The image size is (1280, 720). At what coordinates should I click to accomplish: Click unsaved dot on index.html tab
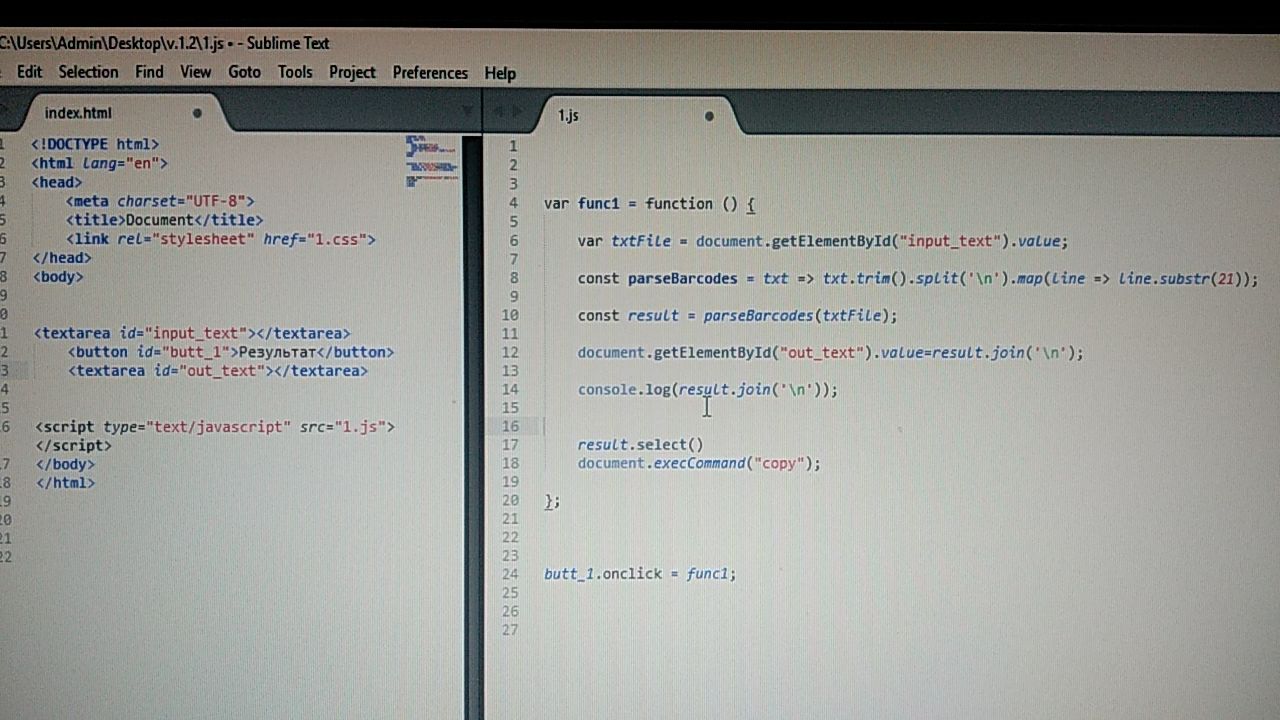pyautogui.click(x=197, y=113)
